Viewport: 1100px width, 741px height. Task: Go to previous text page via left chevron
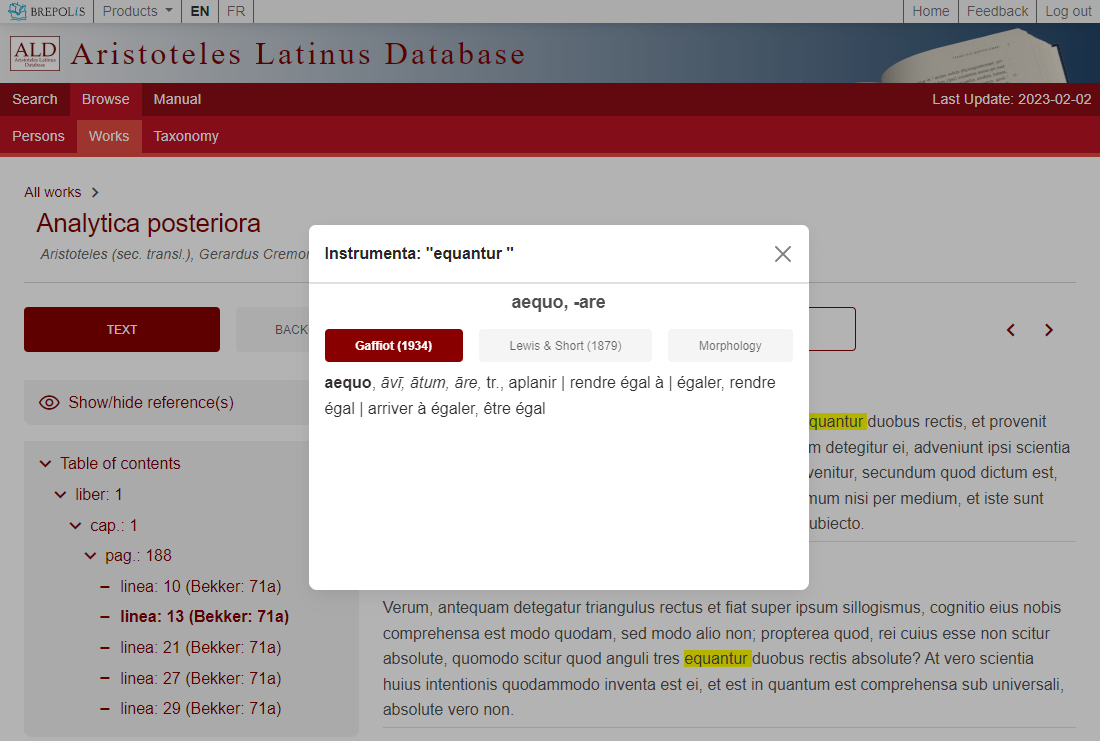(x=1010, y=329)
